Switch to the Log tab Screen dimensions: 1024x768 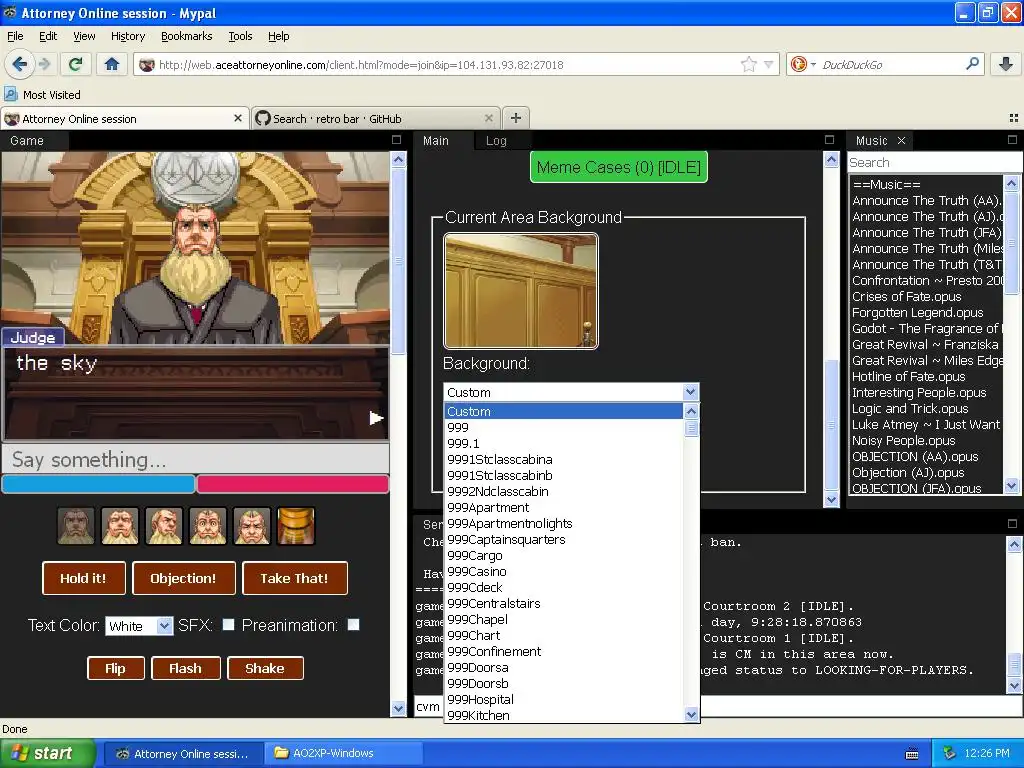tap(496, 140)
